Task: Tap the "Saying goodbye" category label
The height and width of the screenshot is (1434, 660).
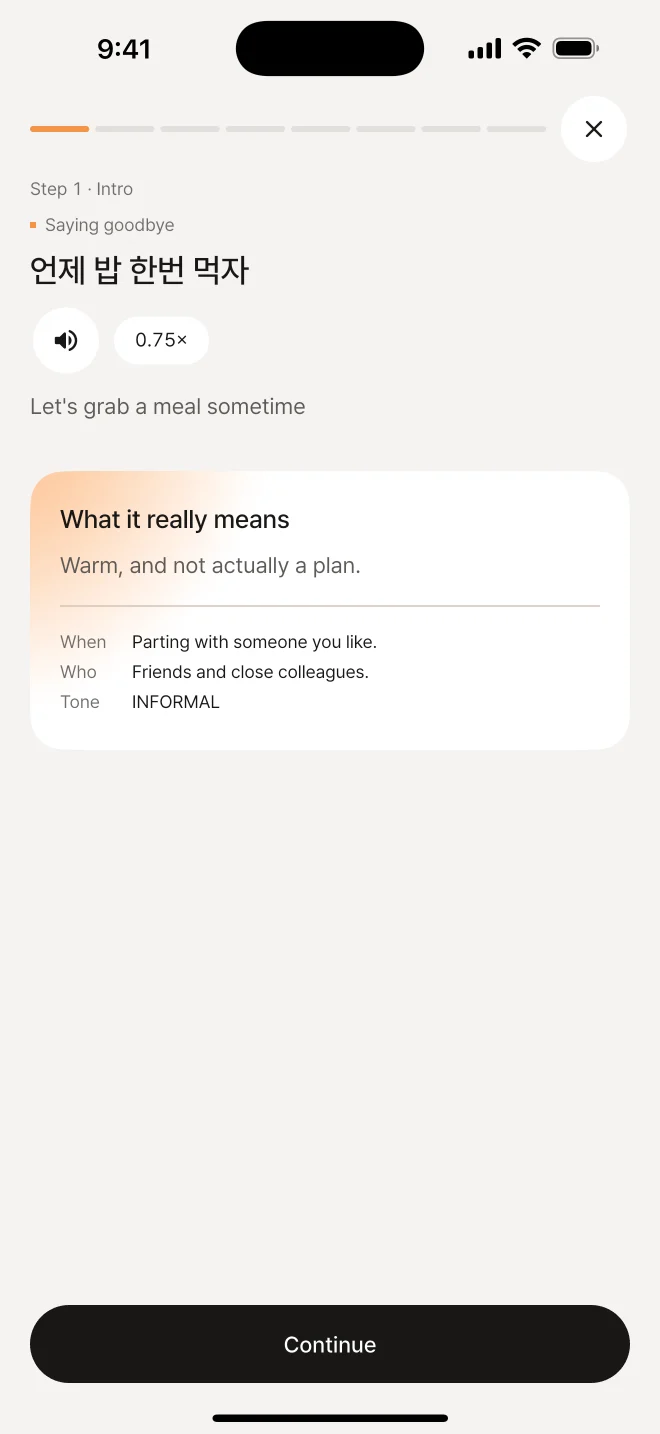Action: 110,225
